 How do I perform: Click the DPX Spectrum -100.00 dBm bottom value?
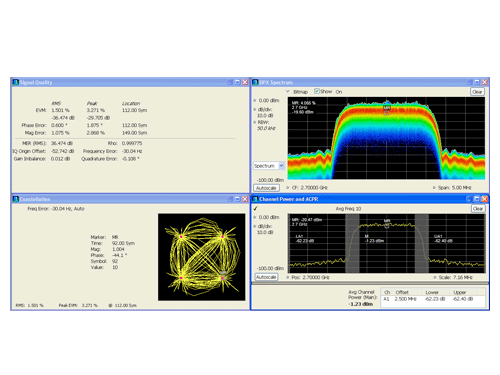pyautogui.click(x=270, y=180)
